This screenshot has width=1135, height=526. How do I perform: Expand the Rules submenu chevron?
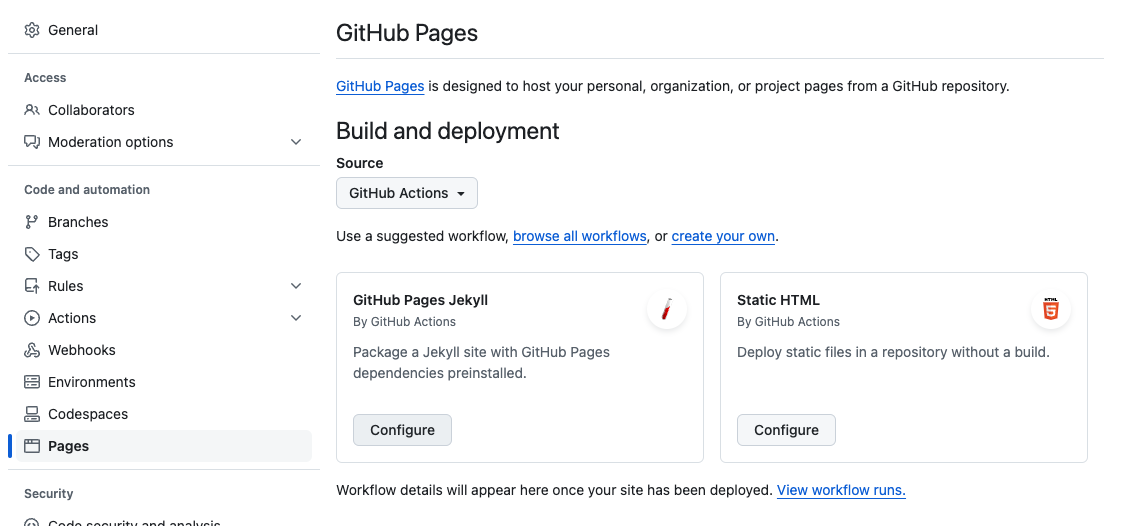(296, 286)
